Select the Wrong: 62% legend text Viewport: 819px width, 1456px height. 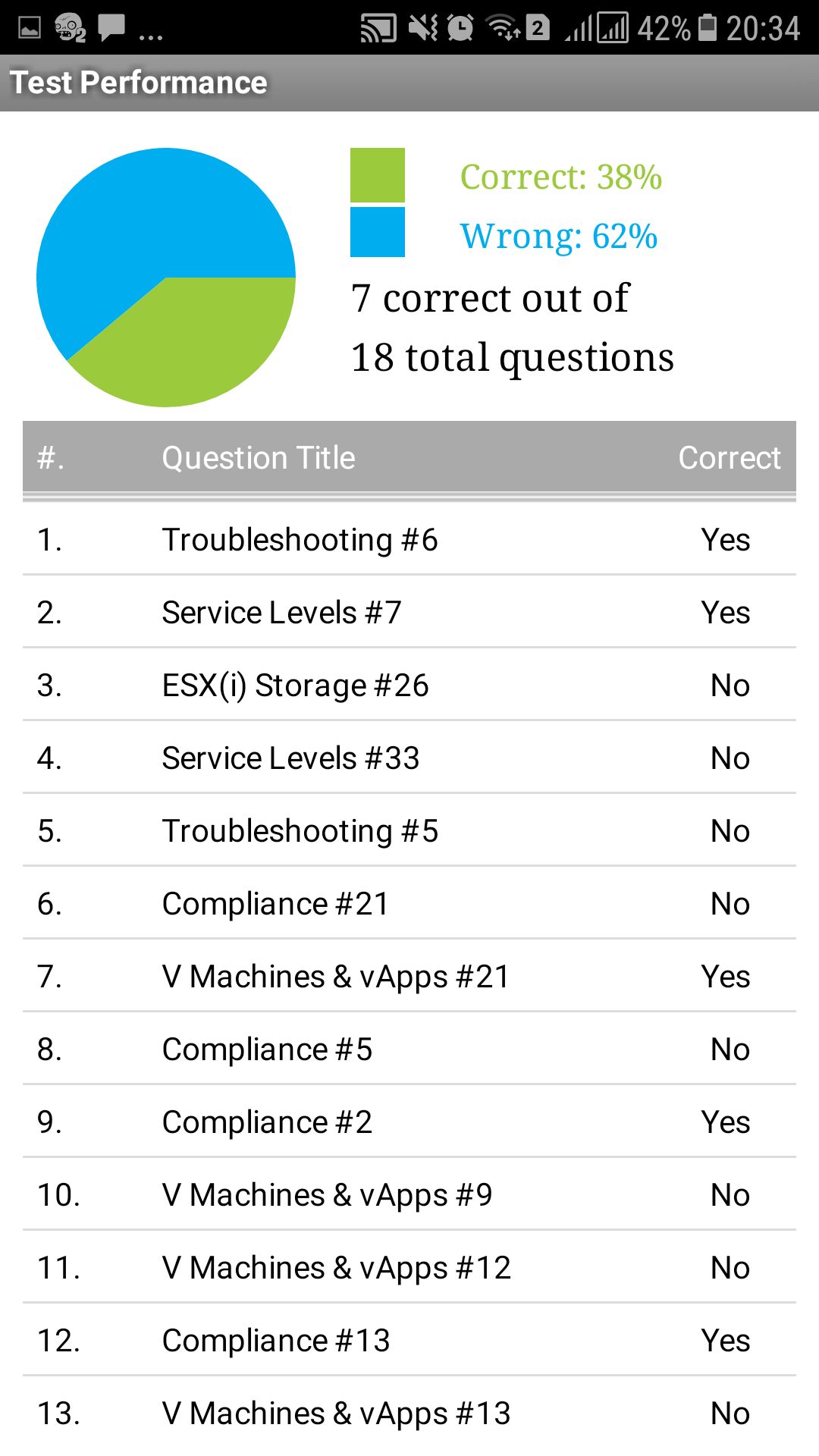point(559,235)
